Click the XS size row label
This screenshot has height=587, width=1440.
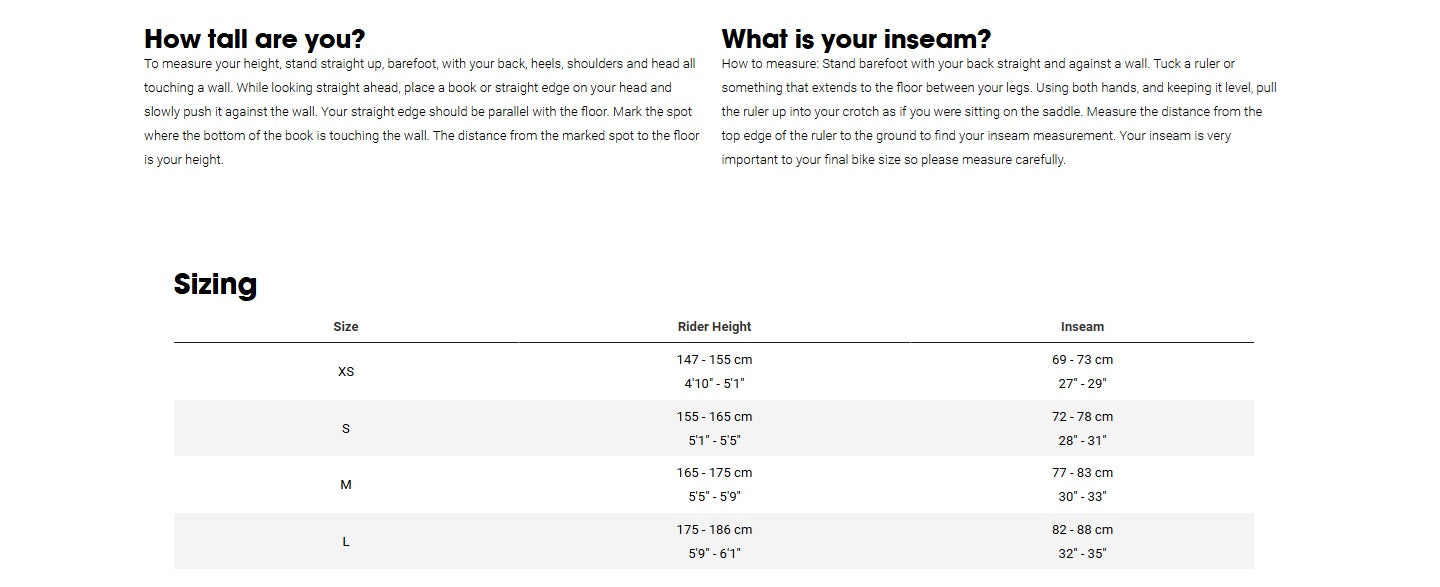coord(346,372)
